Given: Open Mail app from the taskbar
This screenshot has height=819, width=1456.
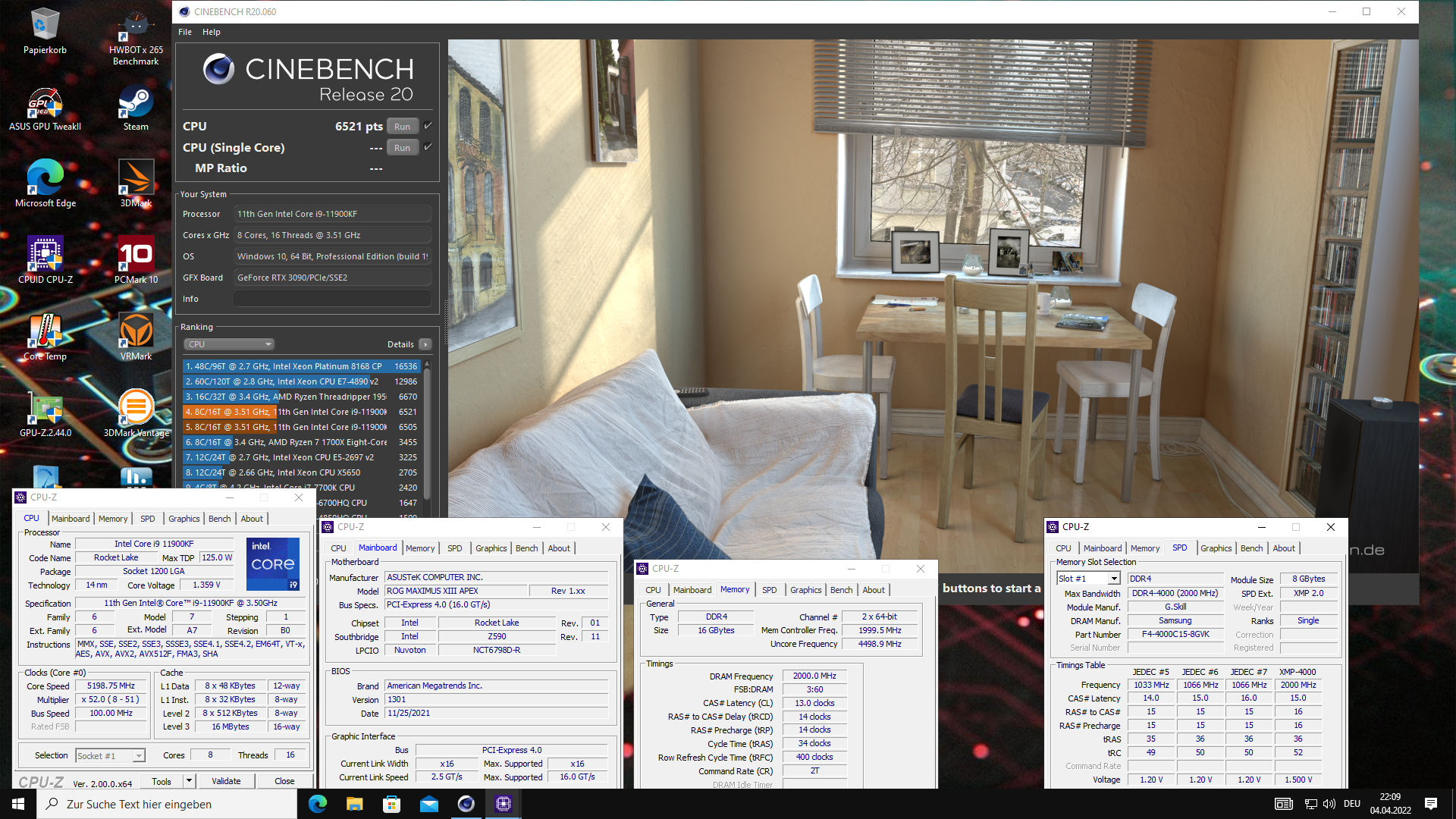Looking at the screenshot, I should coord(428,804).
